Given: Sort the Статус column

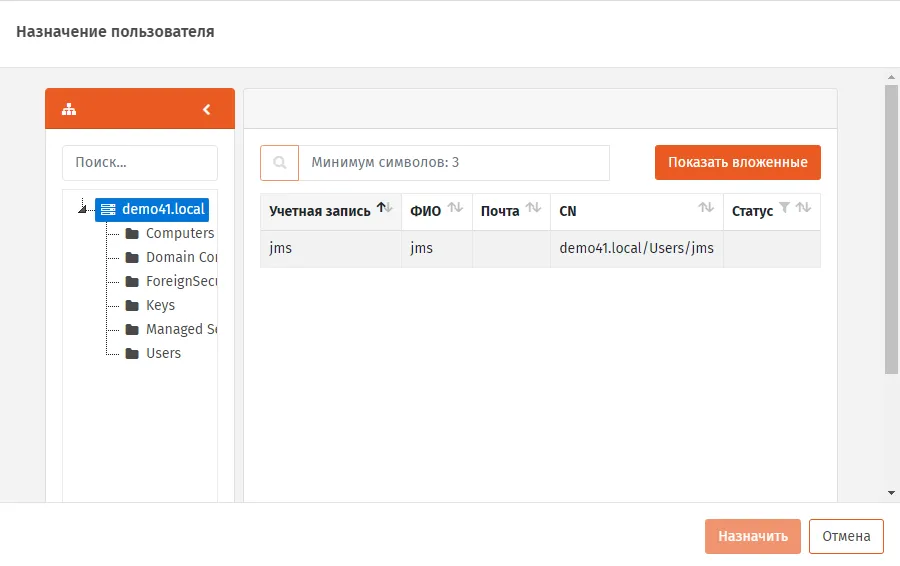Looking at the screenshot, I should pyautogui.click(x=803, y=207).
